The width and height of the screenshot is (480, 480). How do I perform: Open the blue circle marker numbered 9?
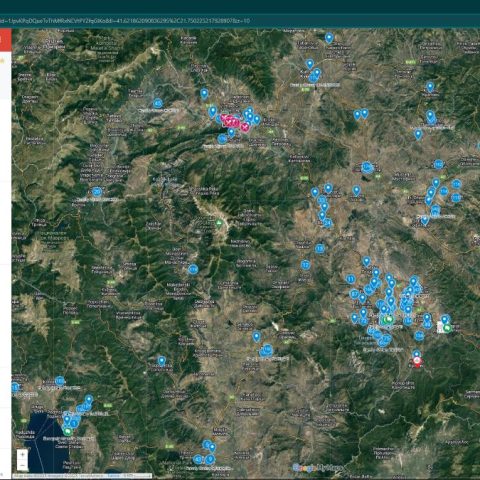coord(210,460)
